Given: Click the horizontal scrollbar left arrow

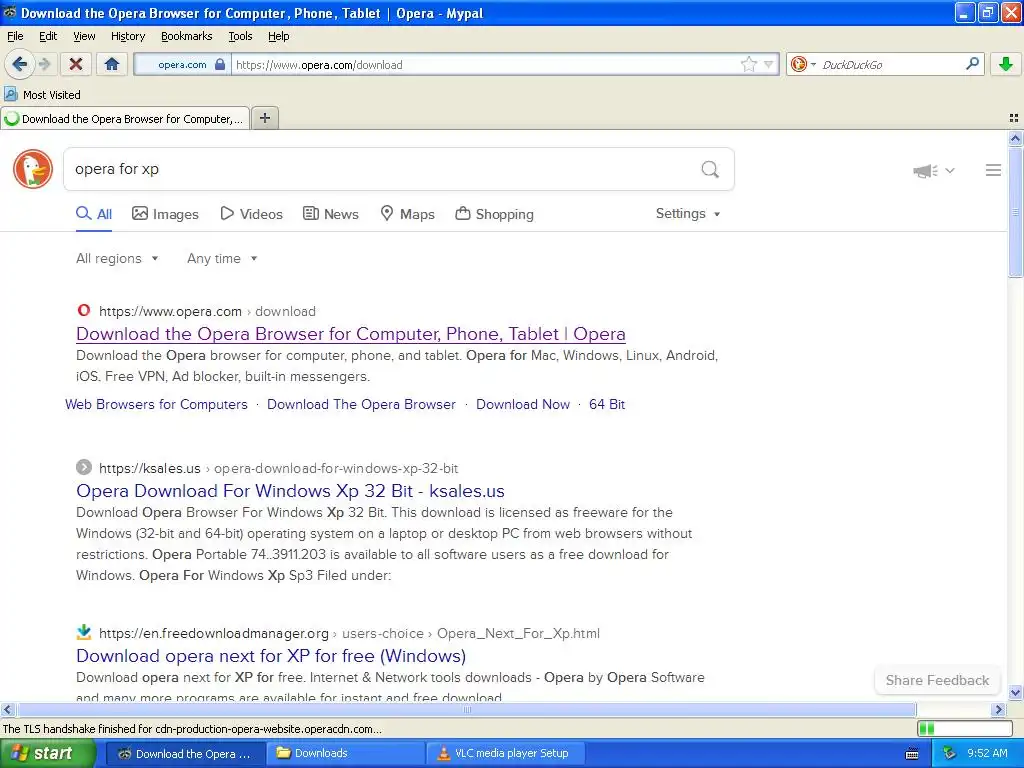Looking at the screenshot, I should point(7,709).
